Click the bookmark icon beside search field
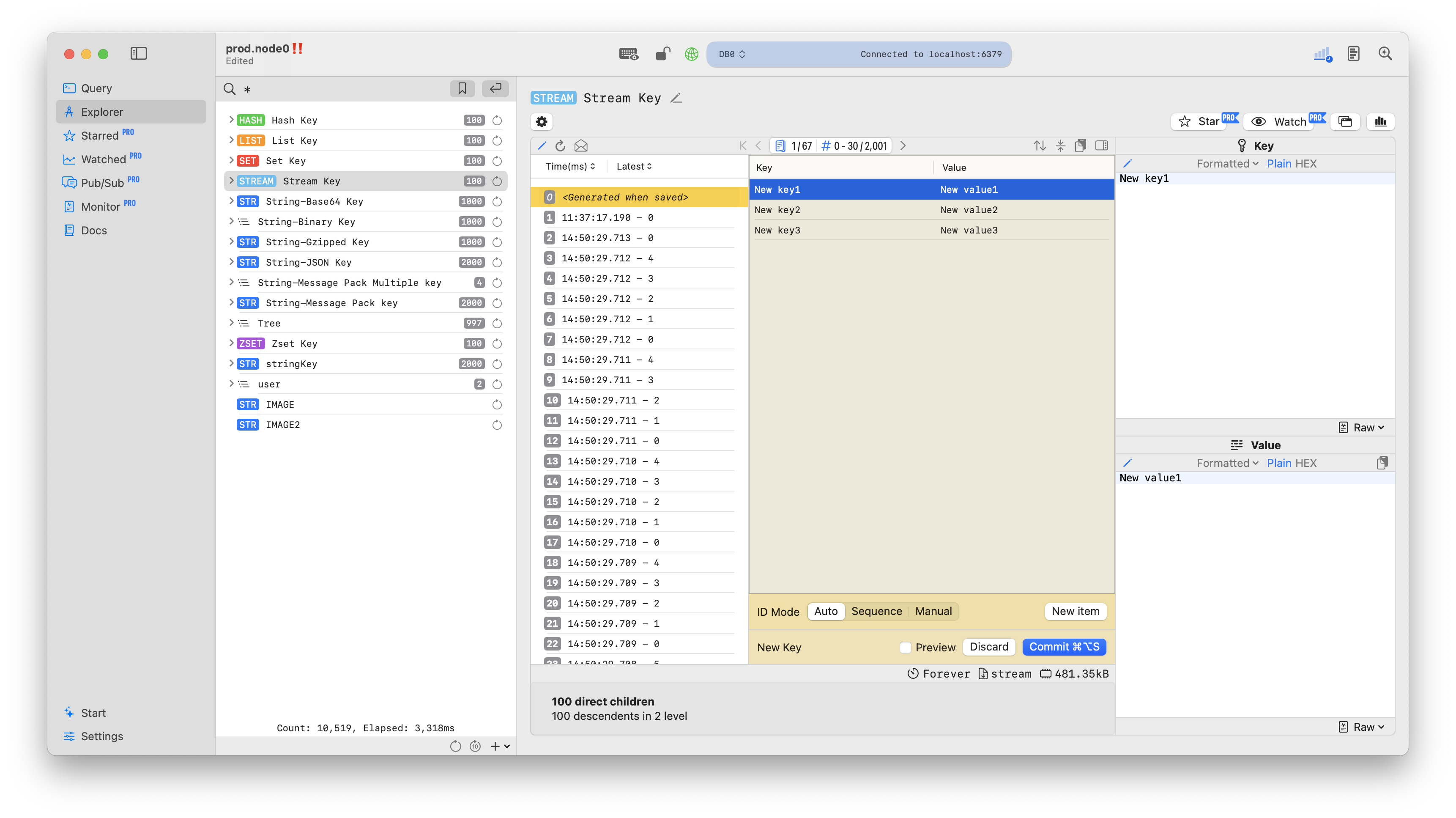Image resolution: width=1456 pixels, height=818 pixels. [462, 88]
